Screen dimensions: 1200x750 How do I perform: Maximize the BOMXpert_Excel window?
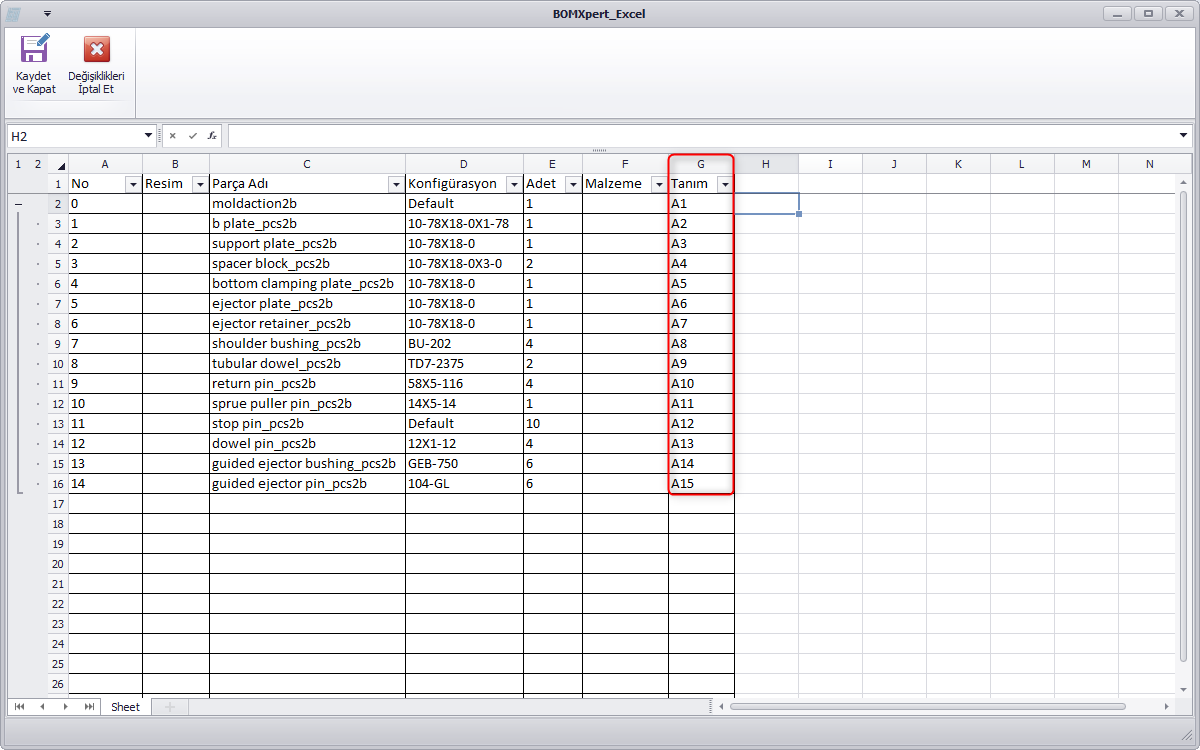click(x=1148, y=13)
